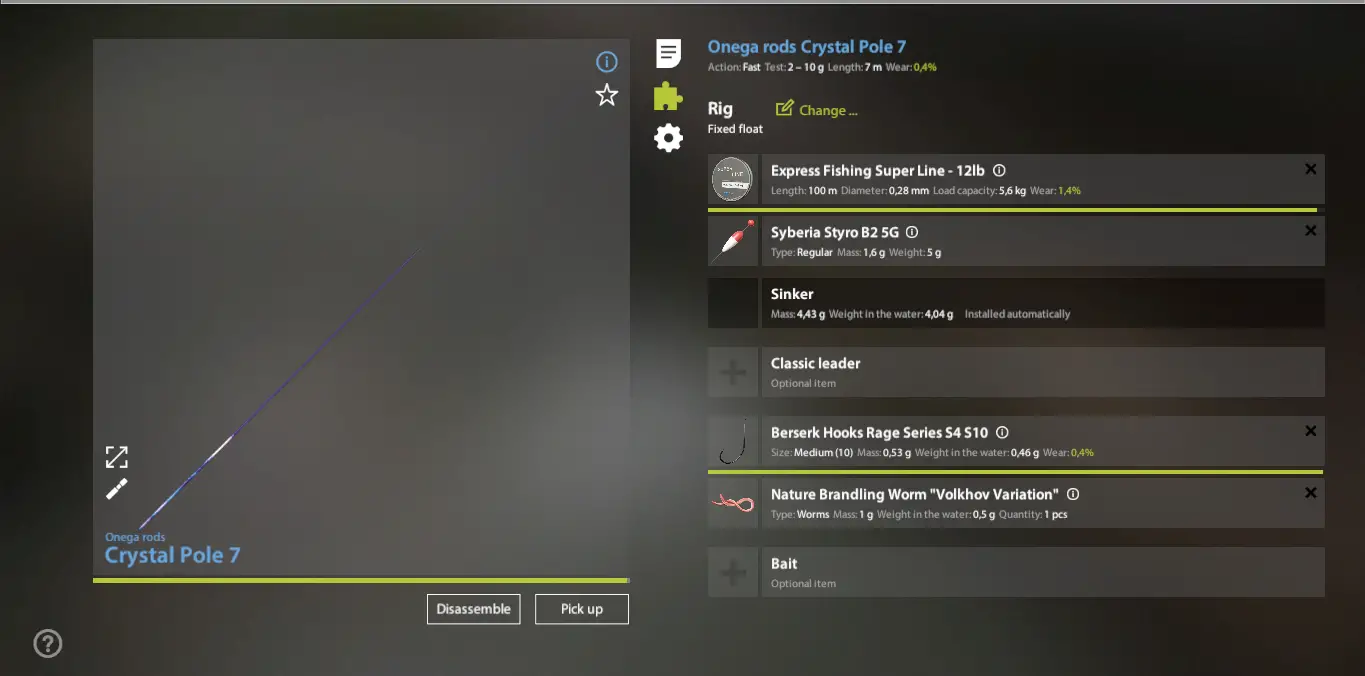The width and height of the screenshot is (1365, 676).
Task: Click the Pick up button
Action: [x=582, y=609]
